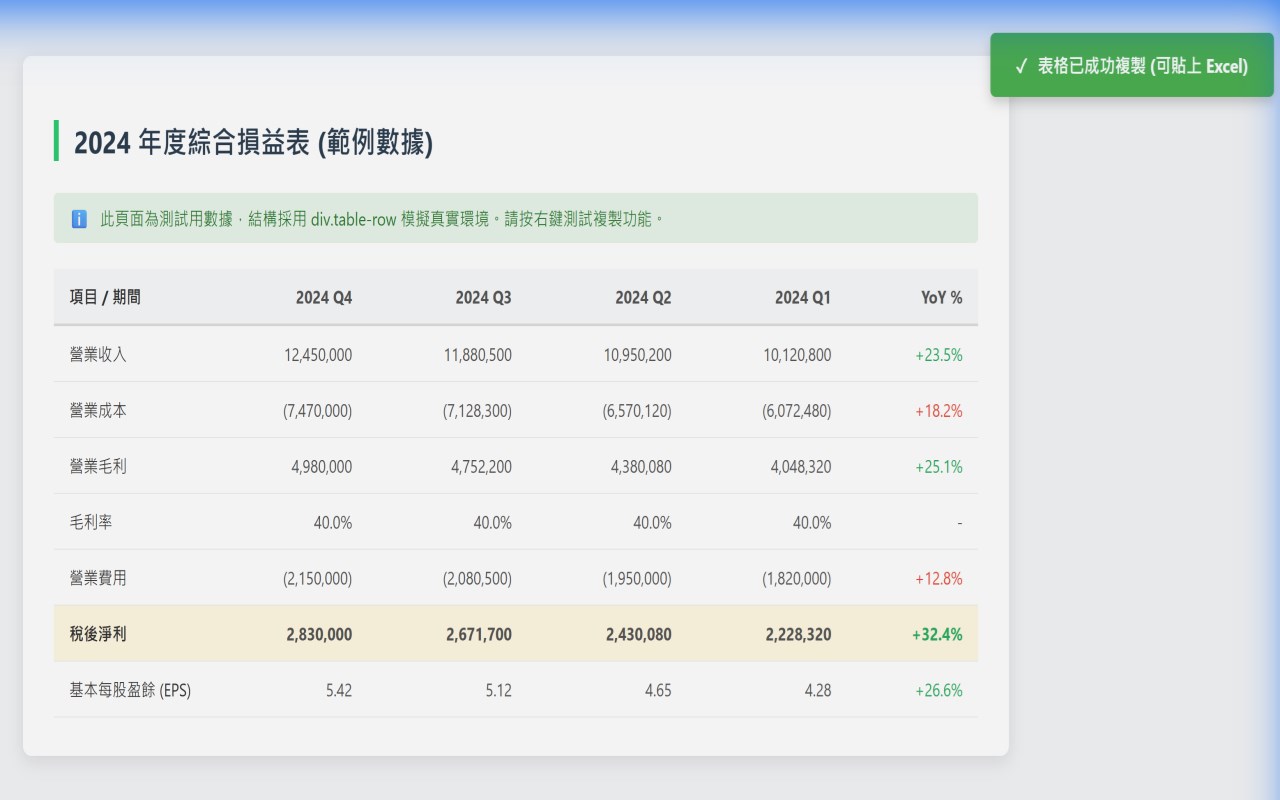Click the value (2,080,500)
This screenshot has width=1280, height=800.
[477, 578]
